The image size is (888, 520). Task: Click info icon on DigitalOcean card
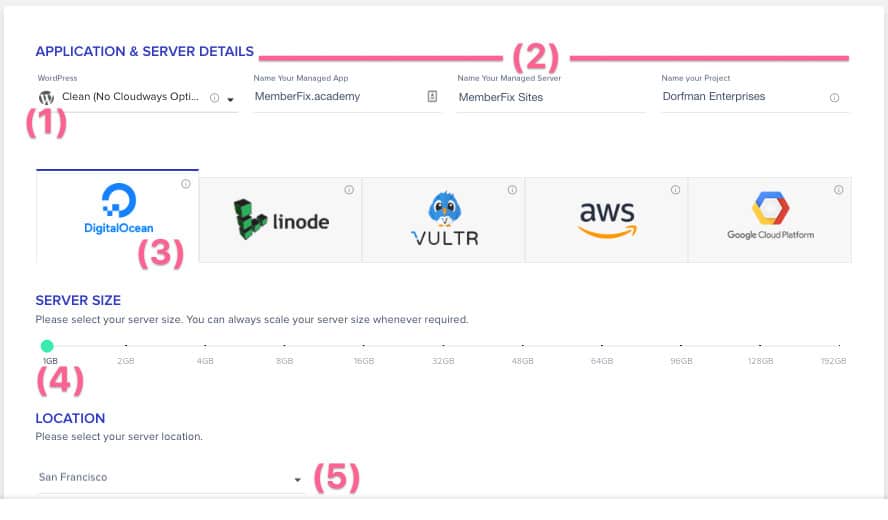pos(186,185)
